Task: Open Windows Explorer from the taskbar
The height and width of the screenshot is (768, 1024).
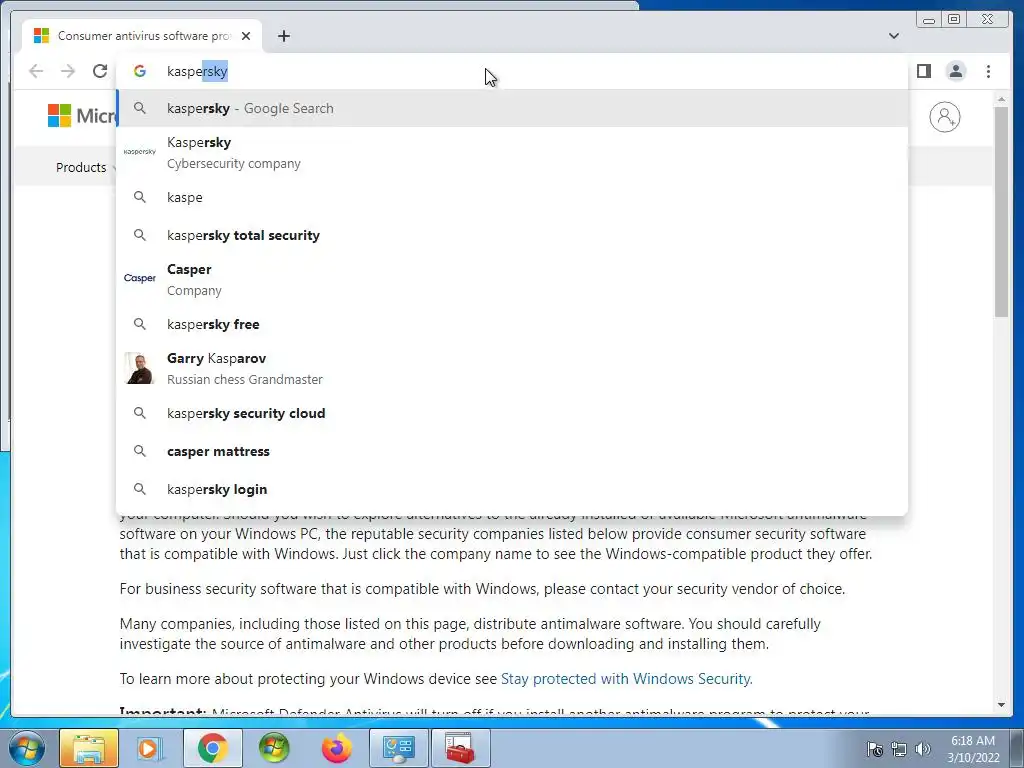Action: pyautogui.click(x=89, y=748)
